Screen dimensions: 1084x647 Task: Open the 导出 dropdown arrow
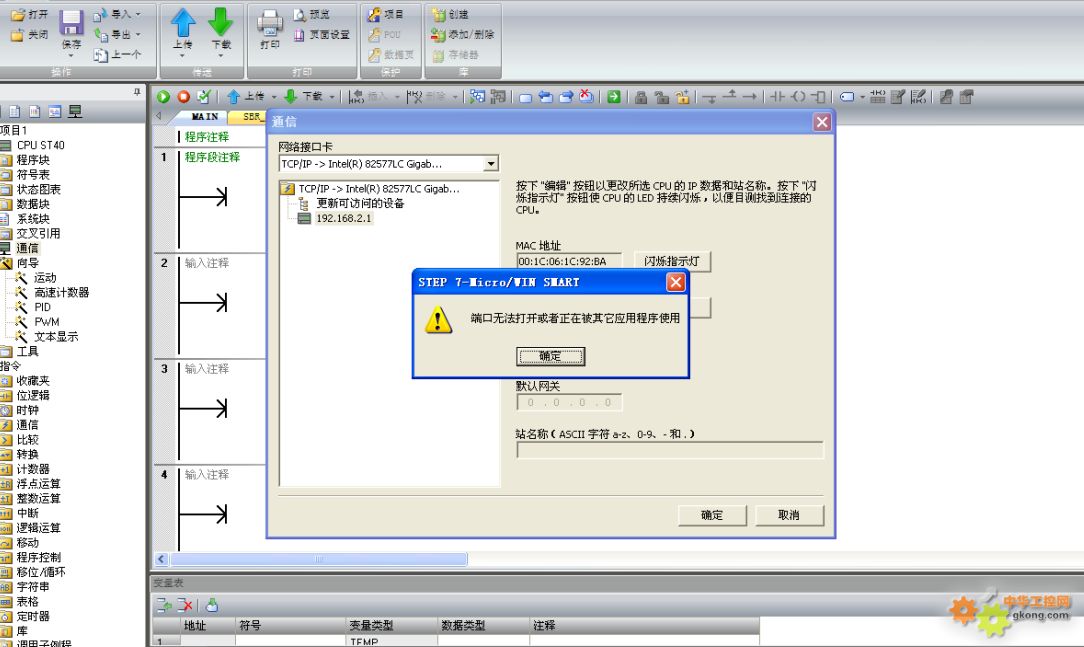[138, 34]
